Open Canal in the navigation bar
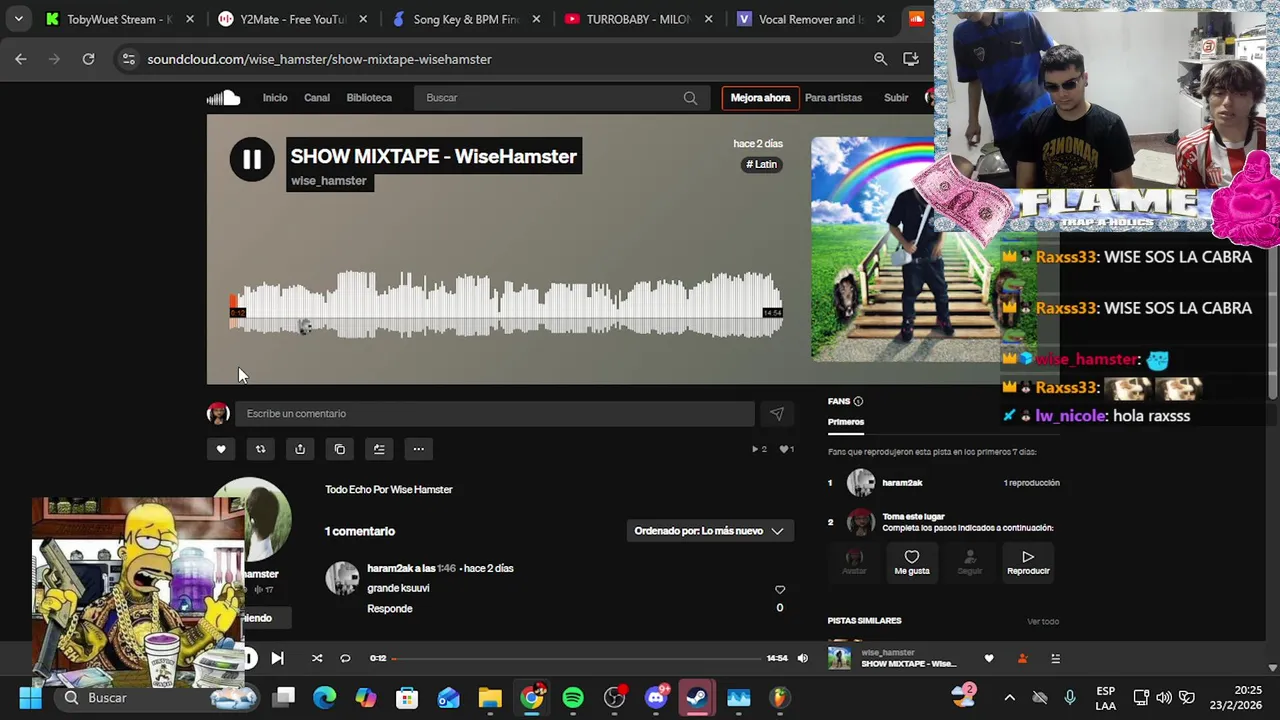The width and height of the screenshot is (1280, 720). point(317,98)
